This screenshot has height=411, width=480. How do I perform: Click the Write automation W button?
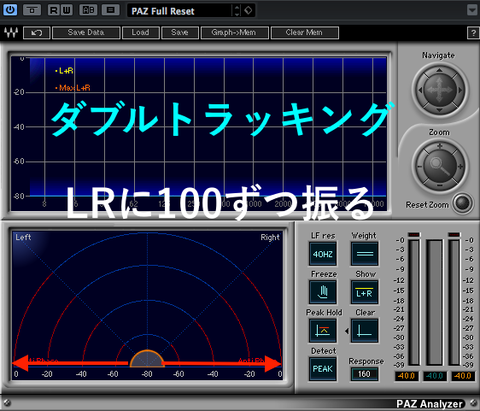click(66, 10)
